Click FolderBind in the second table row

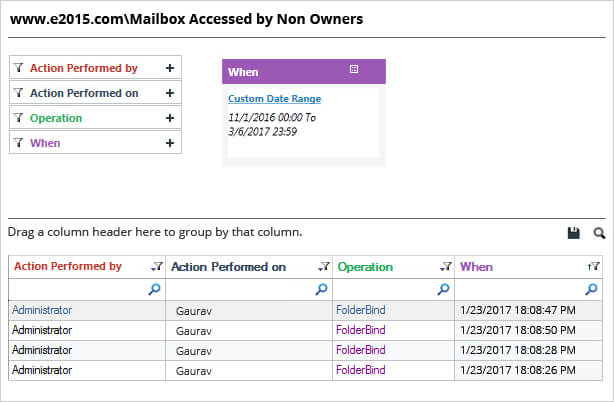(x=361, y=330)
